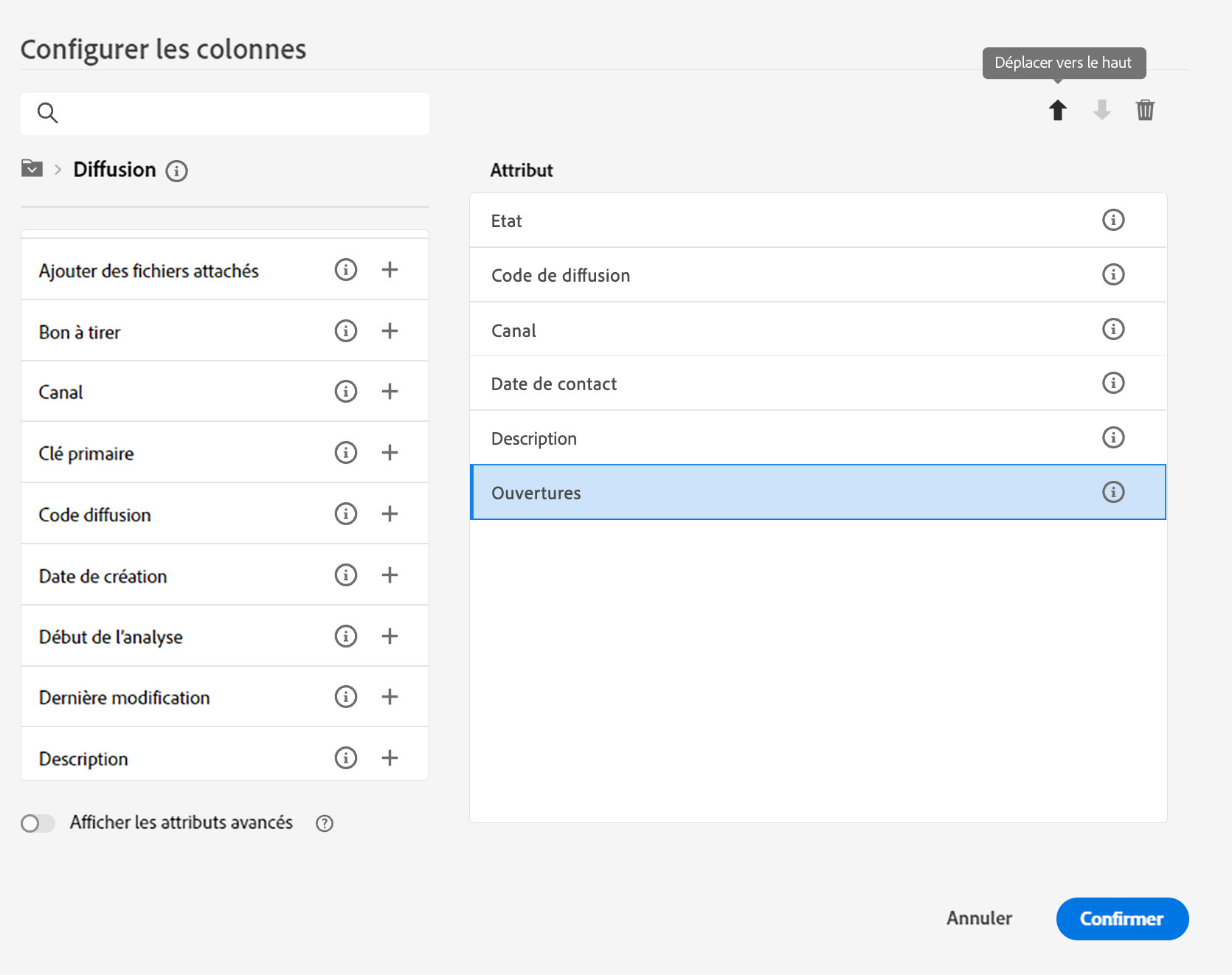Show info for Ouvertures column
1232x975 pixels.
tap(1112, 492)
